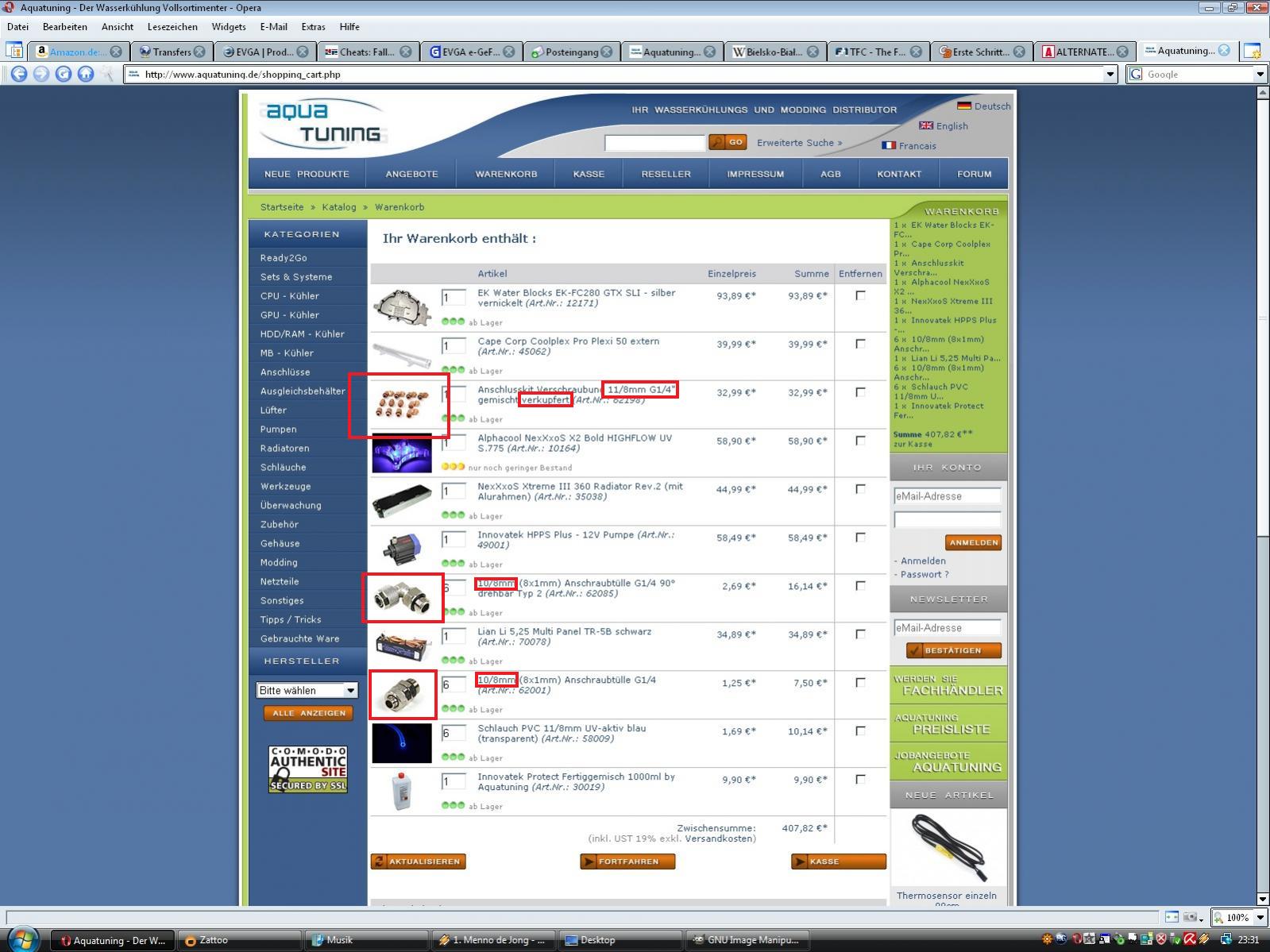Click the Comodo Authentic Site seal
The width and height of the screenshot is (1270, 952).
coord(307,769)
